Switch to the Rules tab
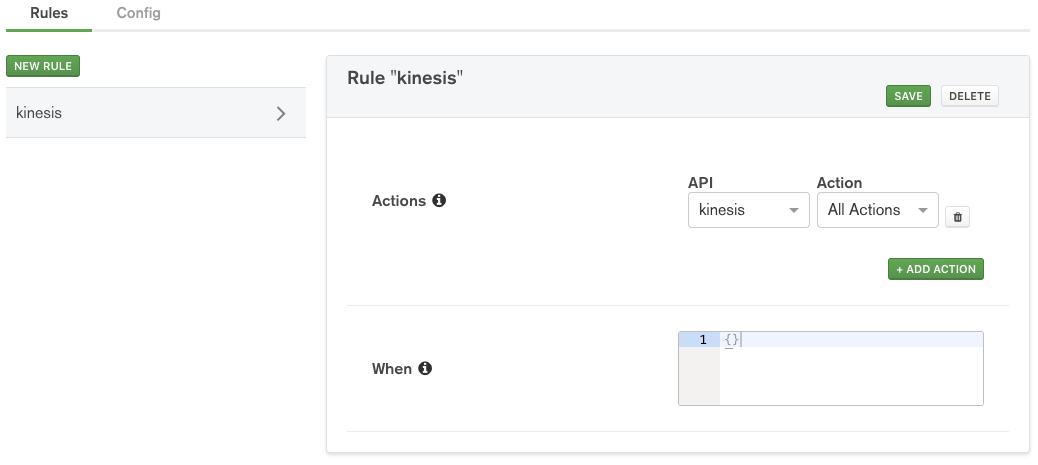1038x465 pixels. tap(49, 14)
